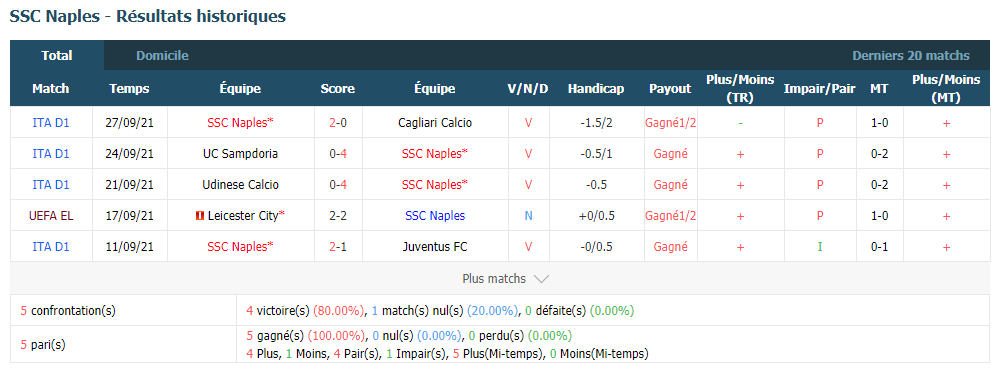
Task: Switch to the Domicile tab
Action: click(162, 55)
